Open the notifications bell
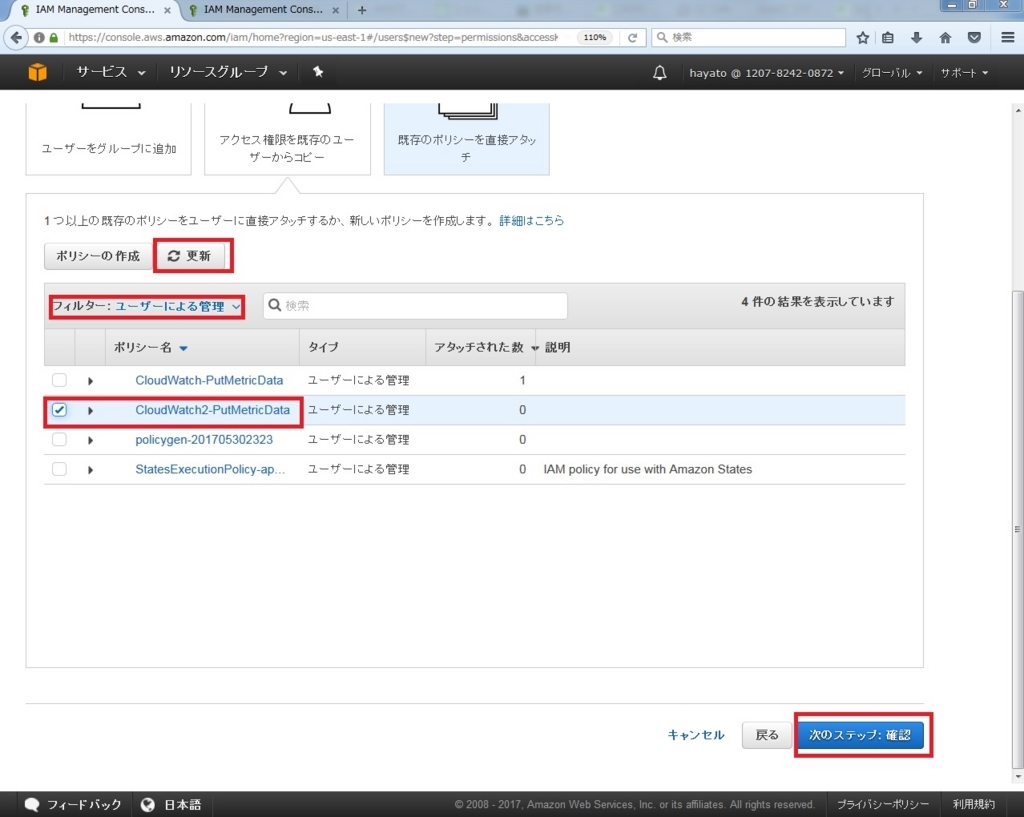The image size is (1024, 817). click(660, 72)
